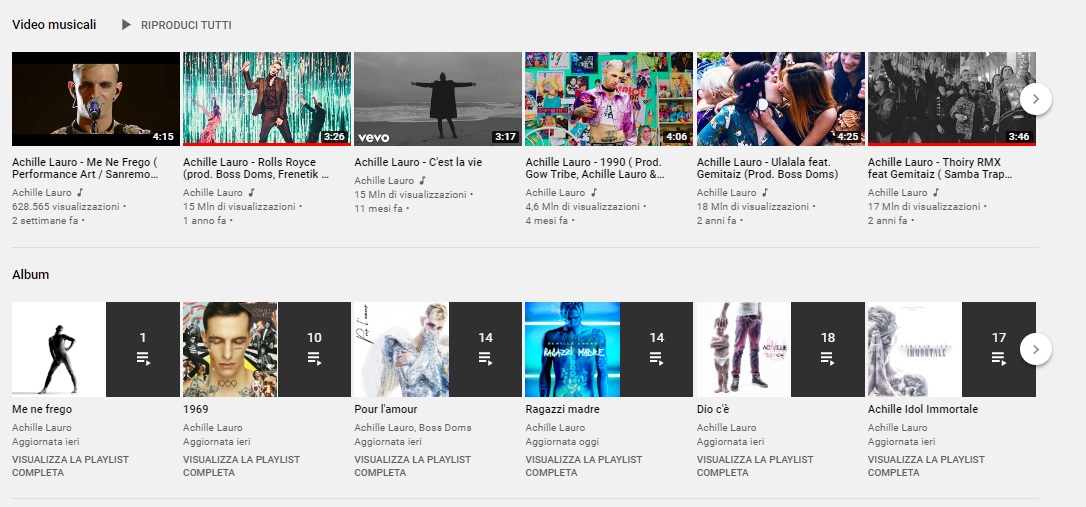Screen dimensions: 1086x507
Task: Click the Album section heading
Action: [x=30, y=274]
